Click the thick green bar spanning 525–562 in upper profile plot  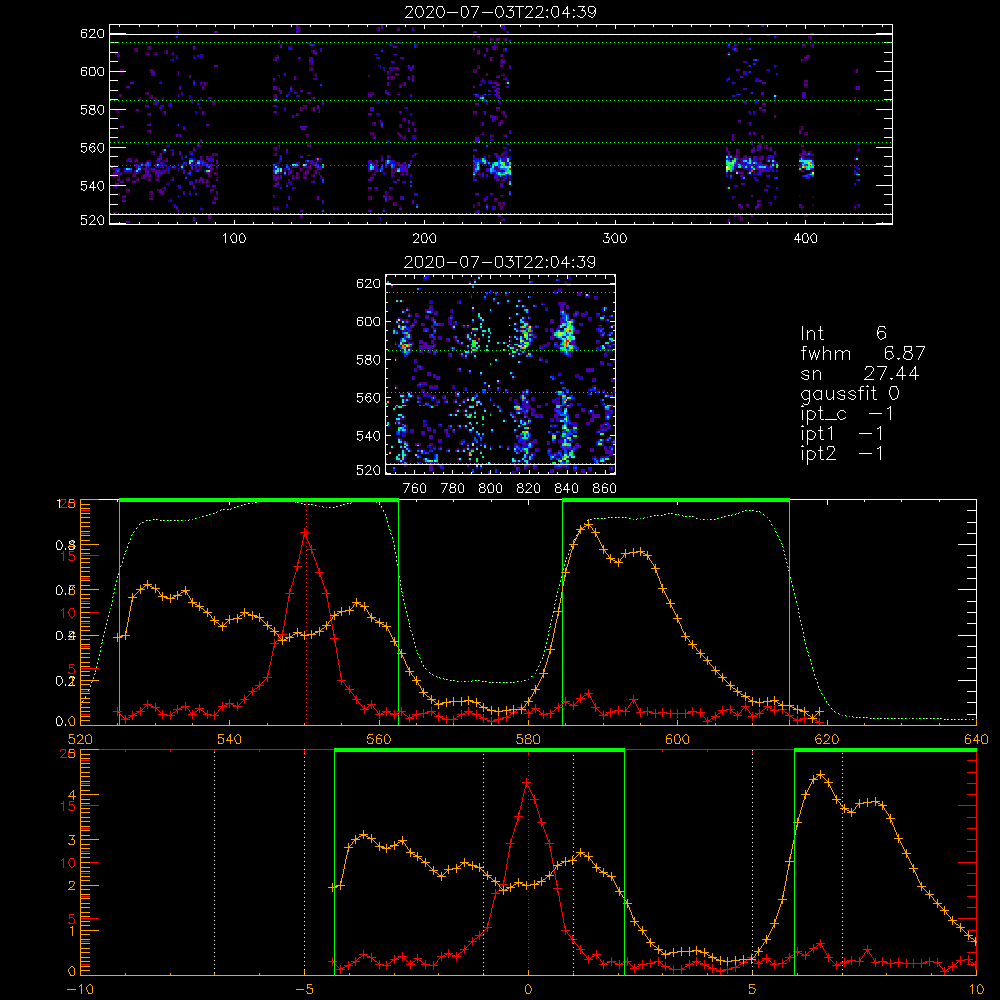[x=259, y=501]
